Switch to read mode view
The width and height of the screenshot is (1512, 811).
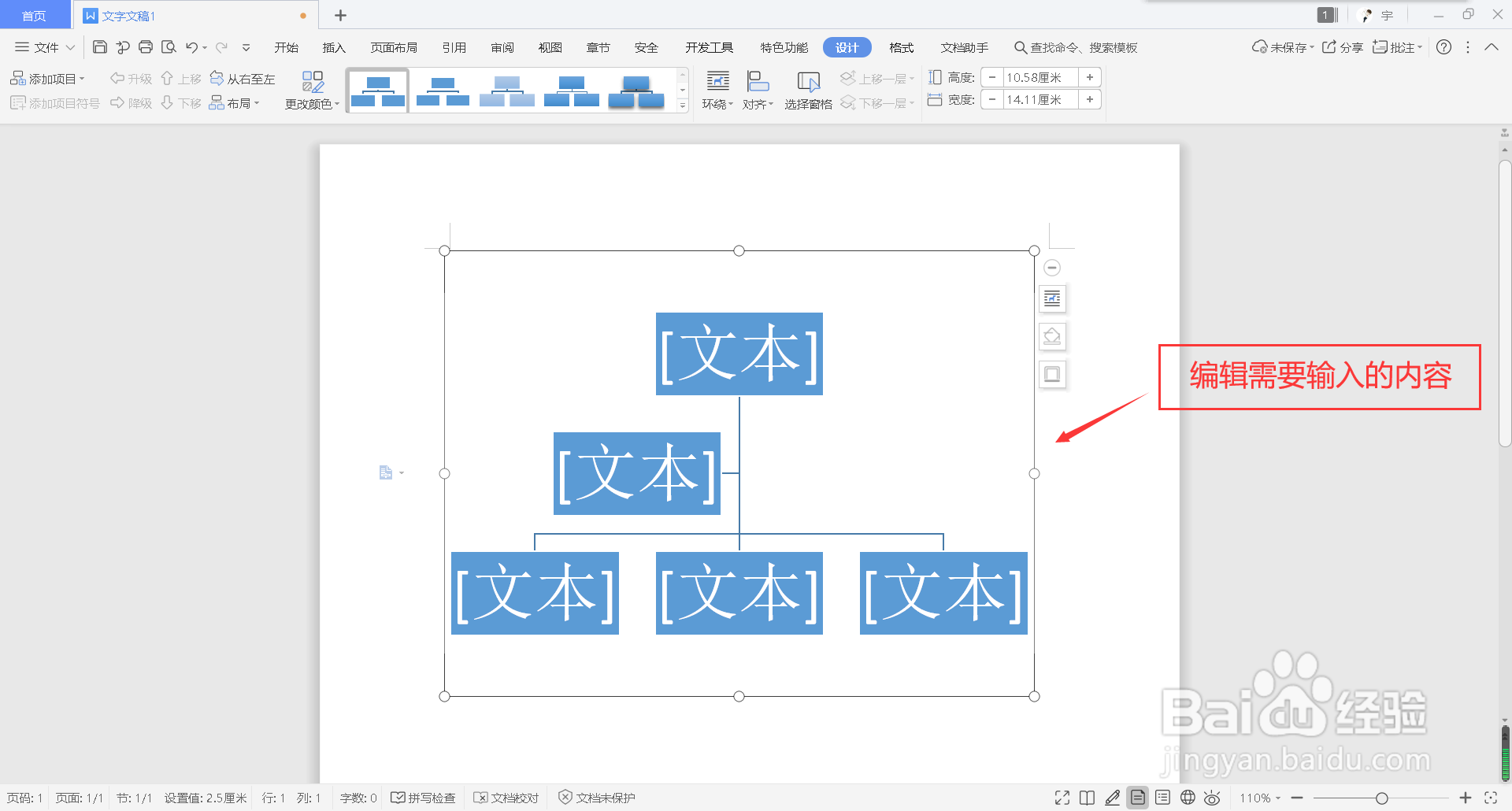tap(1088, 798)
